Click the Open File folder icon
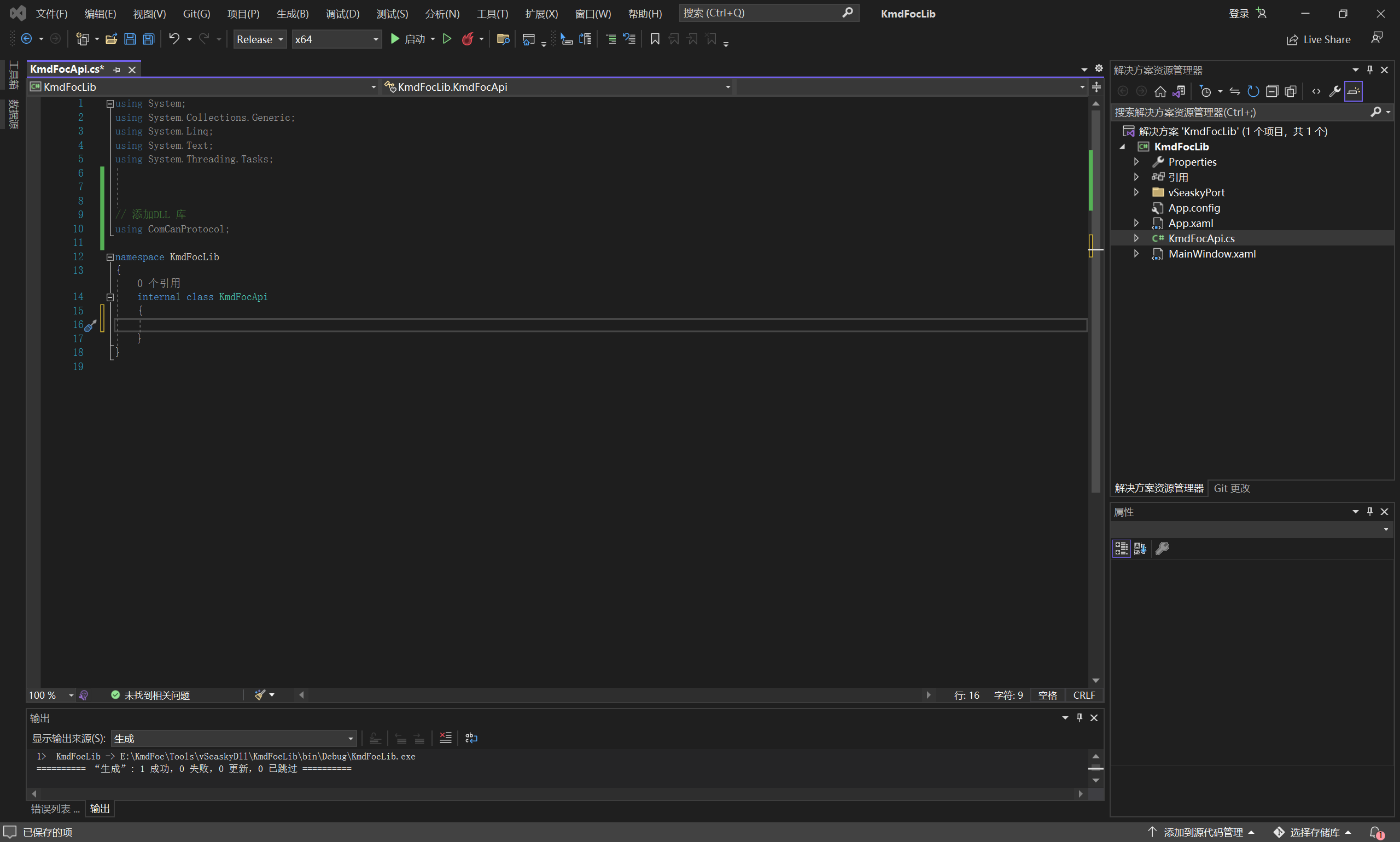Screen dimensions: 1400x842 point(111,39)
